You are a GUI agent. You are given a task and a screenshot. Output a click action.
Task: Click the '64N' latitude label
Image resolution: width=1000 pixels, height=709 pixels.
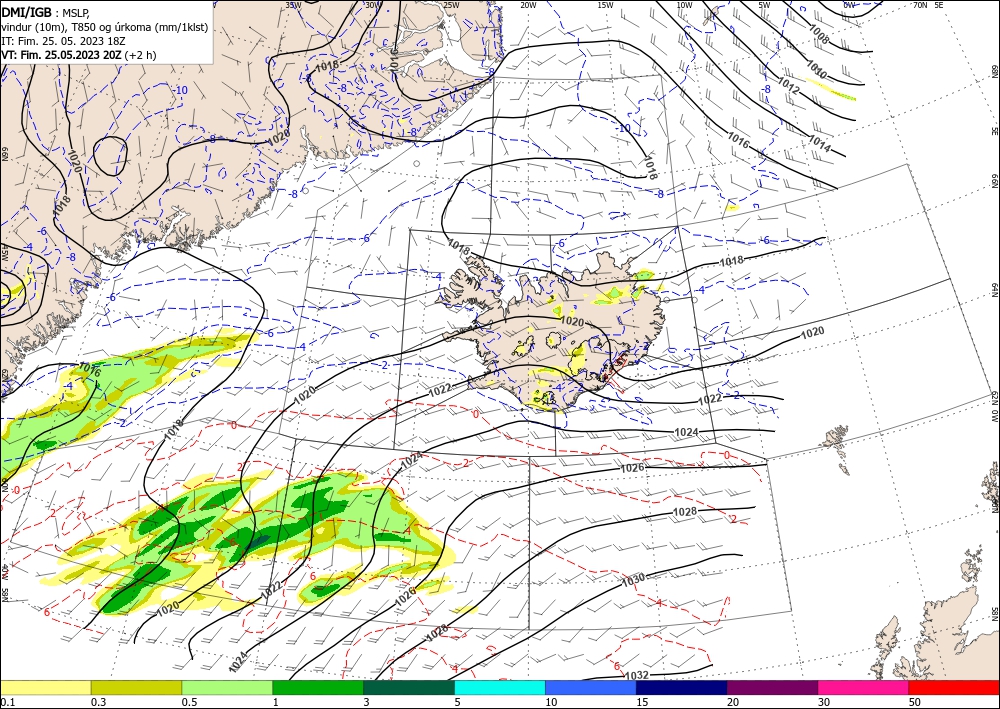[x=995, y=289]
